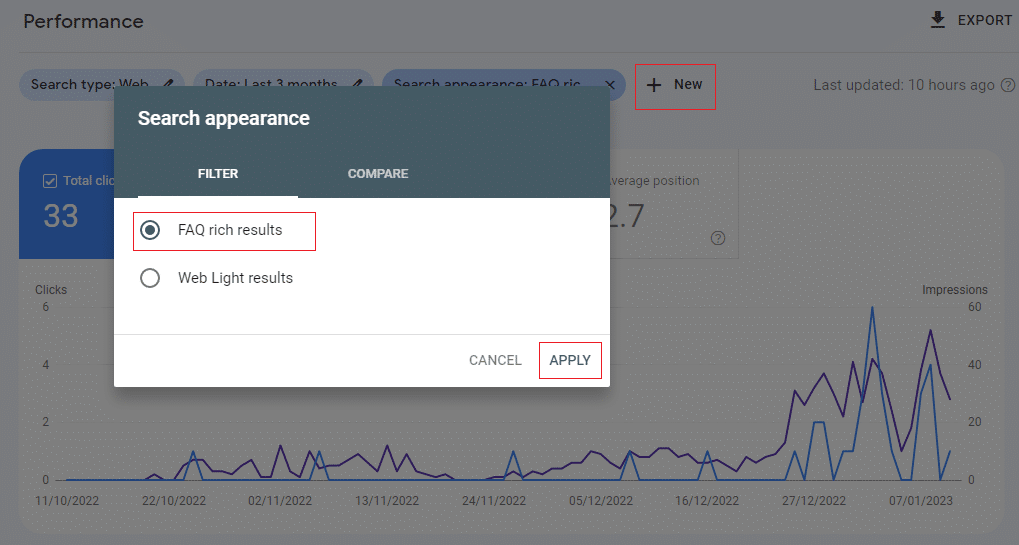Screen dimensions: 1019x545
Task: Switch to the COMPARE tab
Action: coord(378,174)
